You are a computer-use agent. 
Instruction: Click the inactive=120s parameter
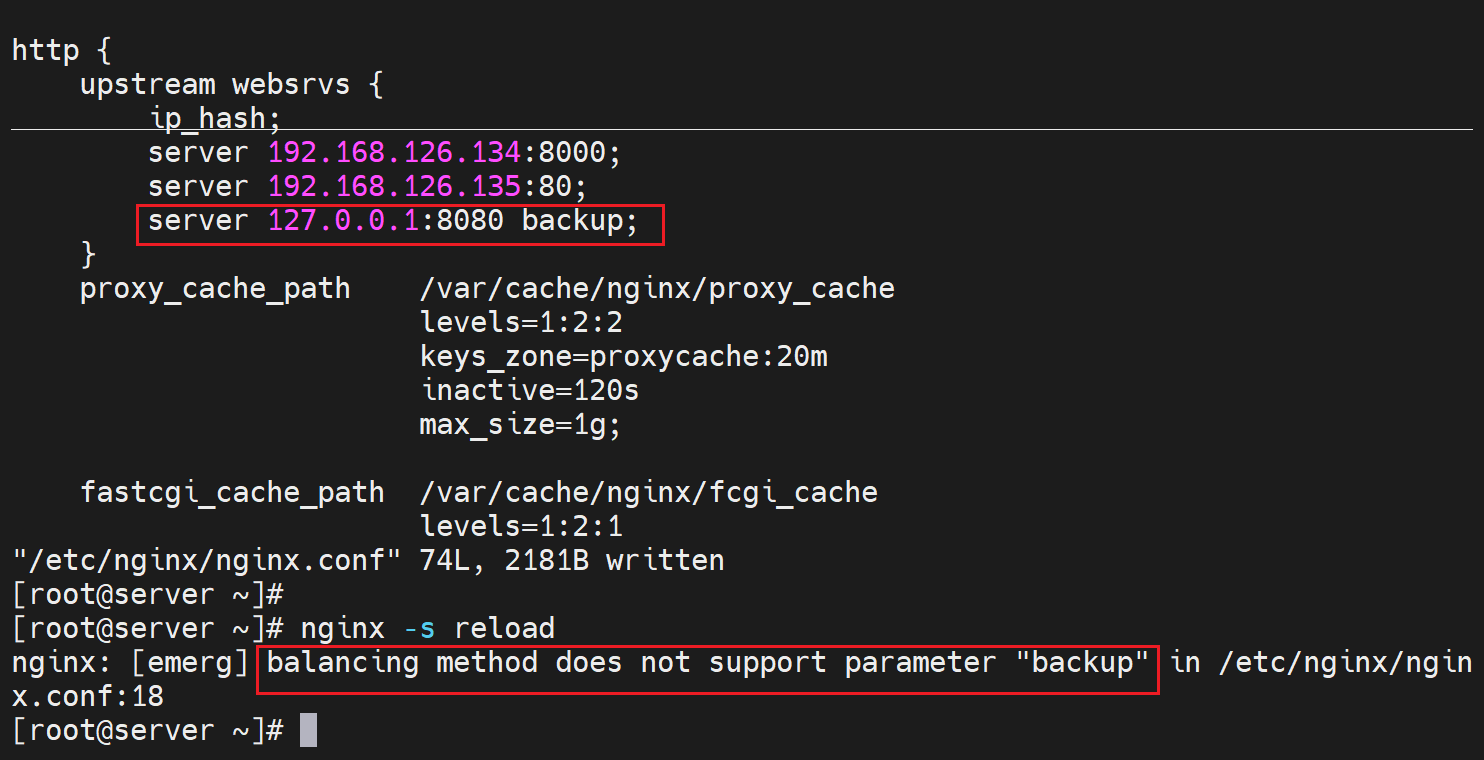(530, 390)
